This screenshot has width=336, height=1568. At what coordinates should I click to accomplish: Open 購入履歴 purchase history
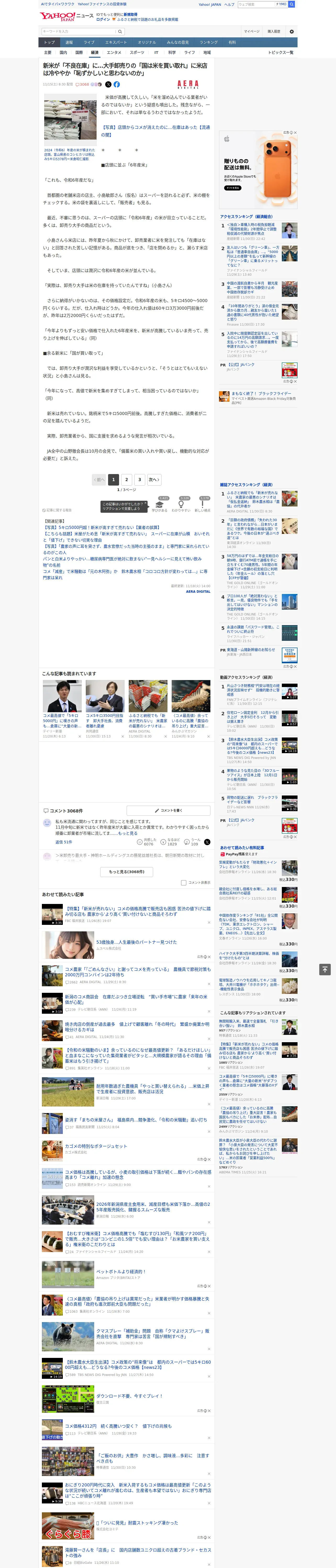pyautogui.click(x=274, y=31)
